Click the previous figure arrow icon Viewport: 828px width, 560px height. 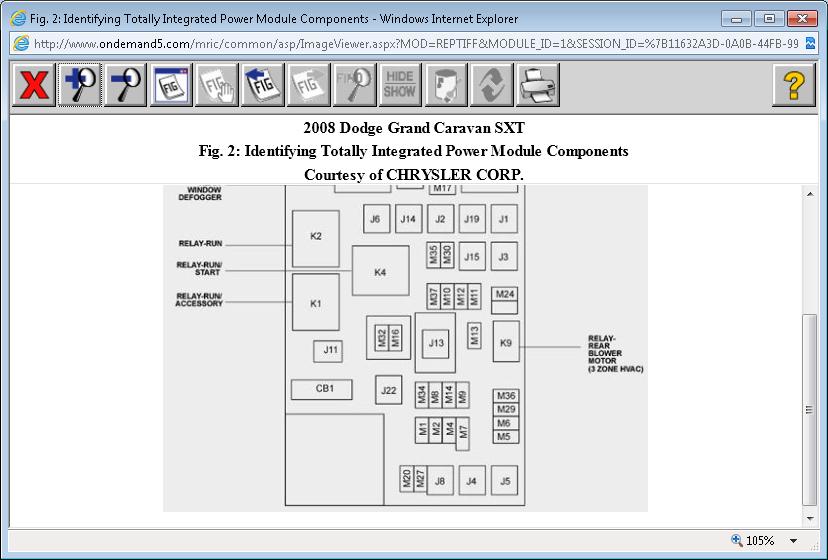[264, 86]
